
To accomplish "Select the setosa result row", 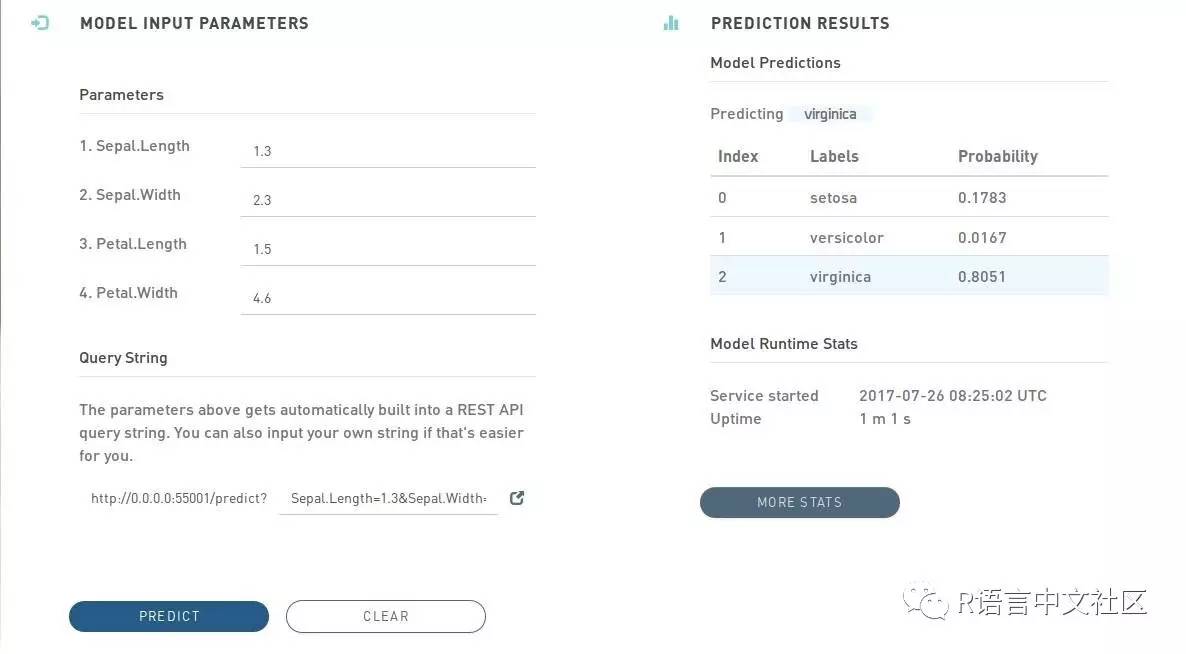I will (x=908, y=198).
